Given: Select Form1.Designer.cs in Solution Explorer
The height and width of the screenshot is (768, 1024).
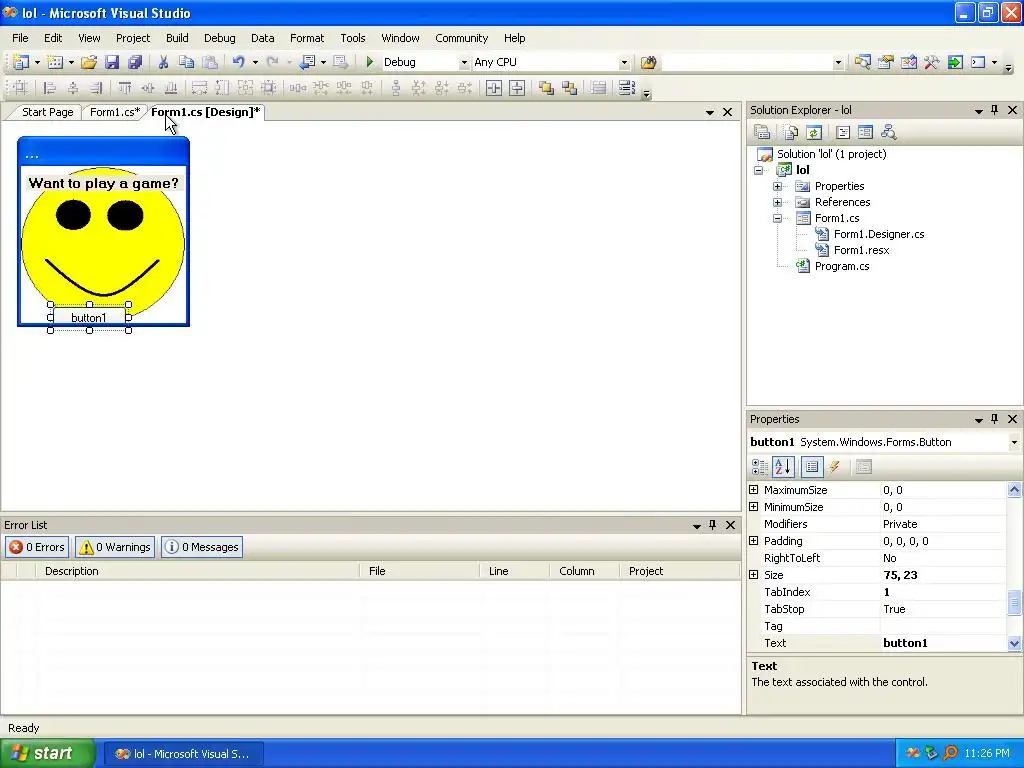Looking at the screenshot, I should [879, 234].
